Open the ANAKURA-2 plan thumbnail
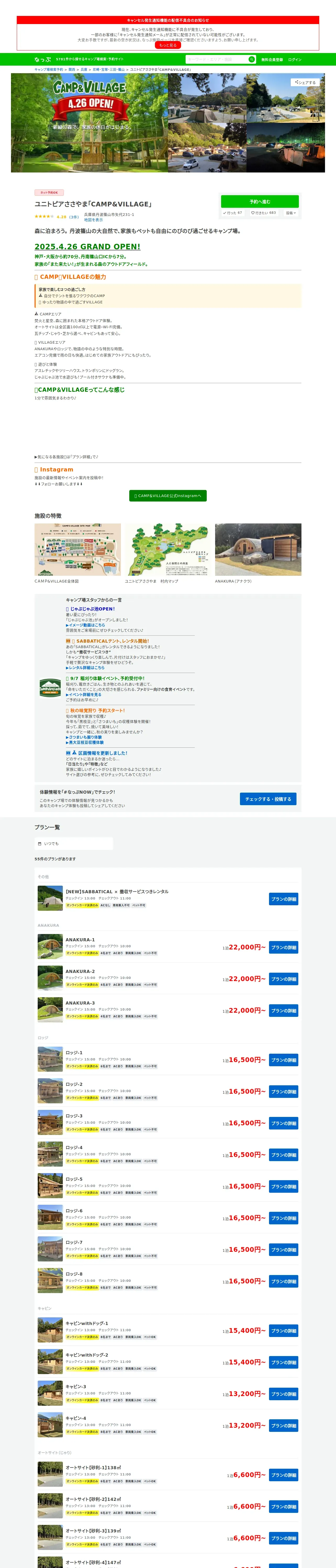This screenshot has height=1568, width=336. click(50, 979)
